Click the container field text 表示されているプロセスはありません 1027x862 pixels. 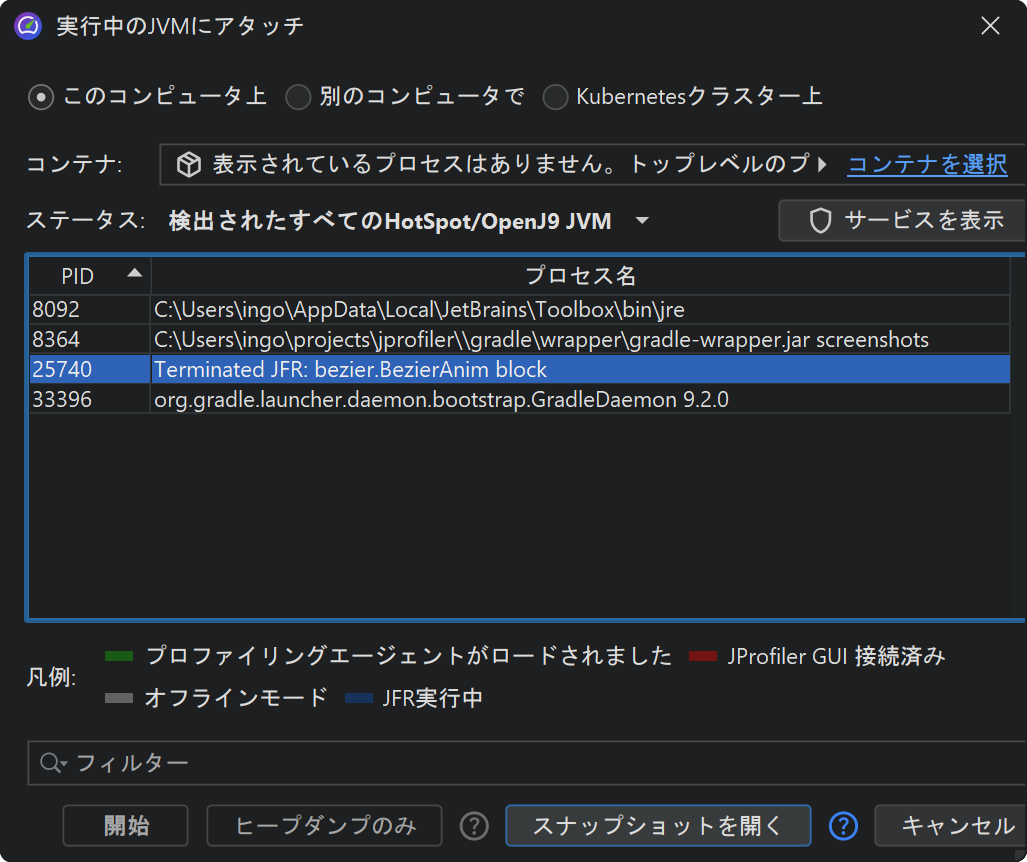(x=511, y=164)
